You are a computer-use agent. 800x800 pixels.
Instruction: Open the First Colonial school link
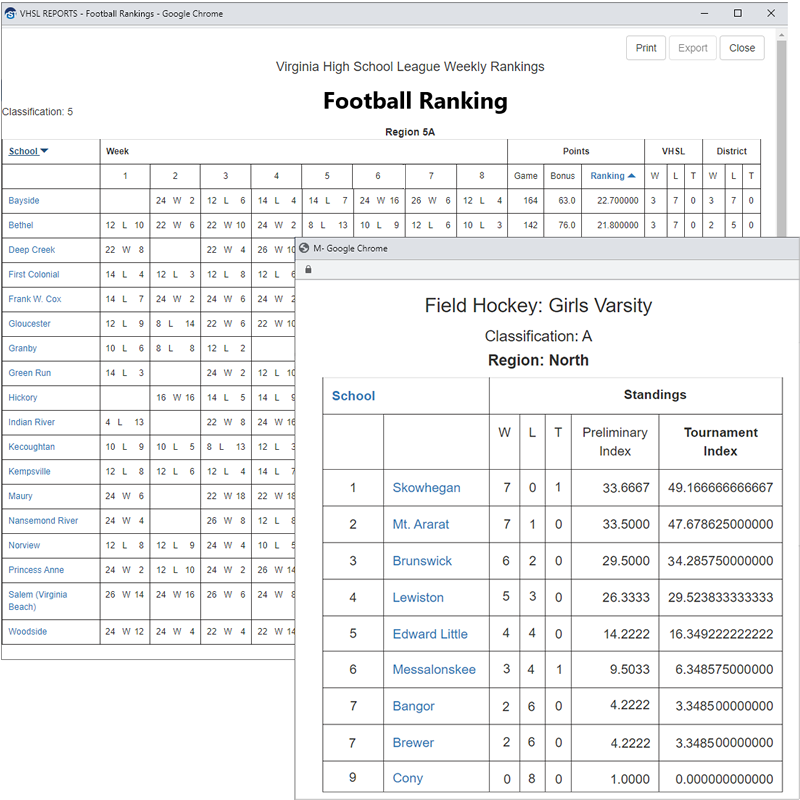[34, 274]
